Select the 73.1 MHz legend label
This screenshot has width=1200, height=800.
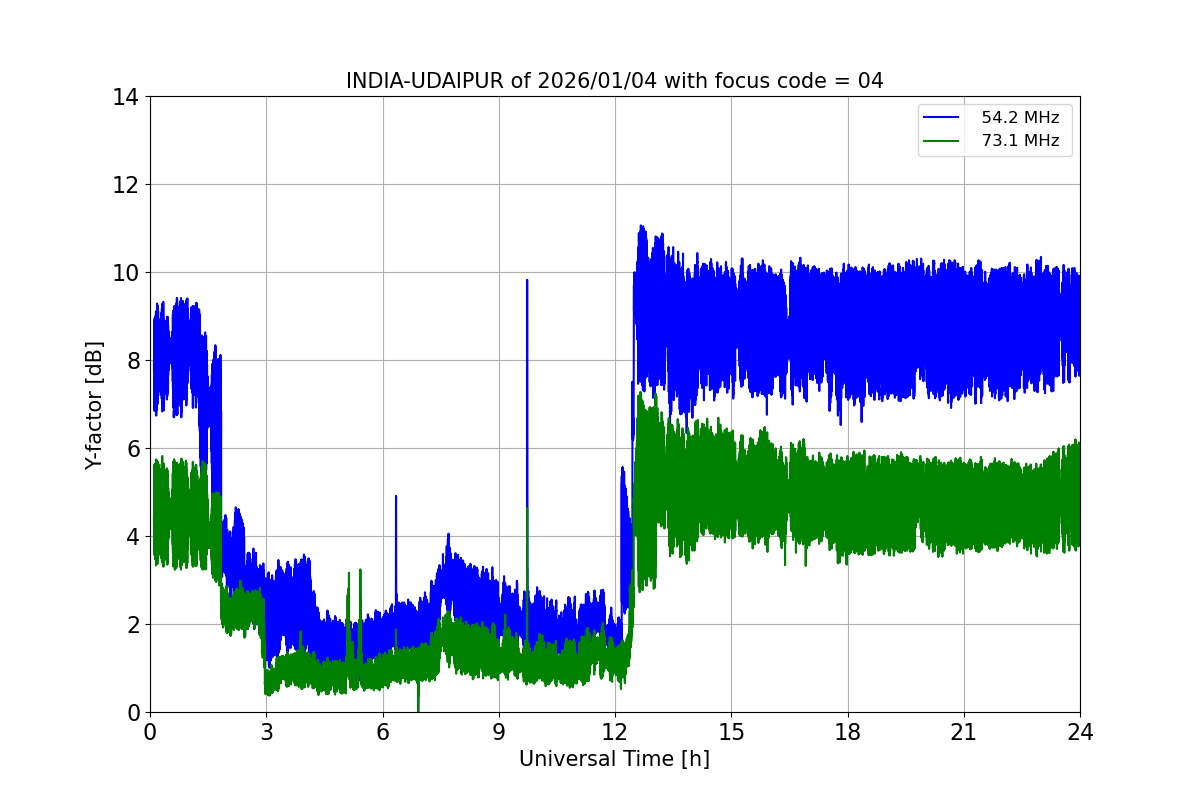pos(1020,141)
